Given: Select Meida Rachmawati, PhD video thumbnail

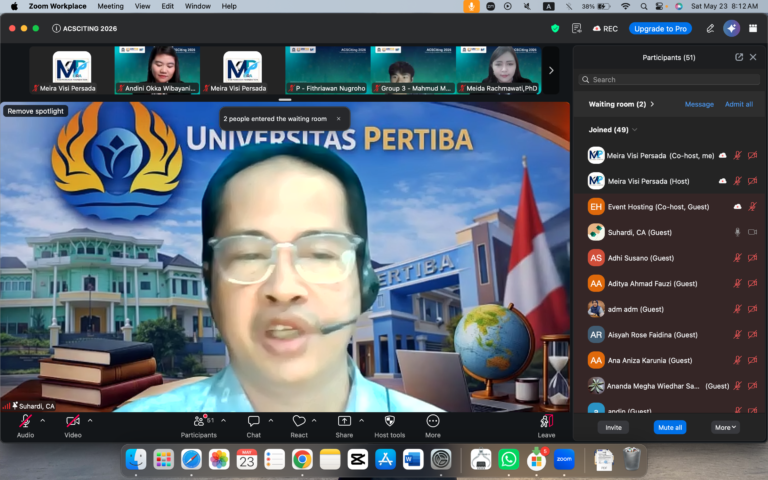Looking at the screenshot, I should [x=499, y=70].
